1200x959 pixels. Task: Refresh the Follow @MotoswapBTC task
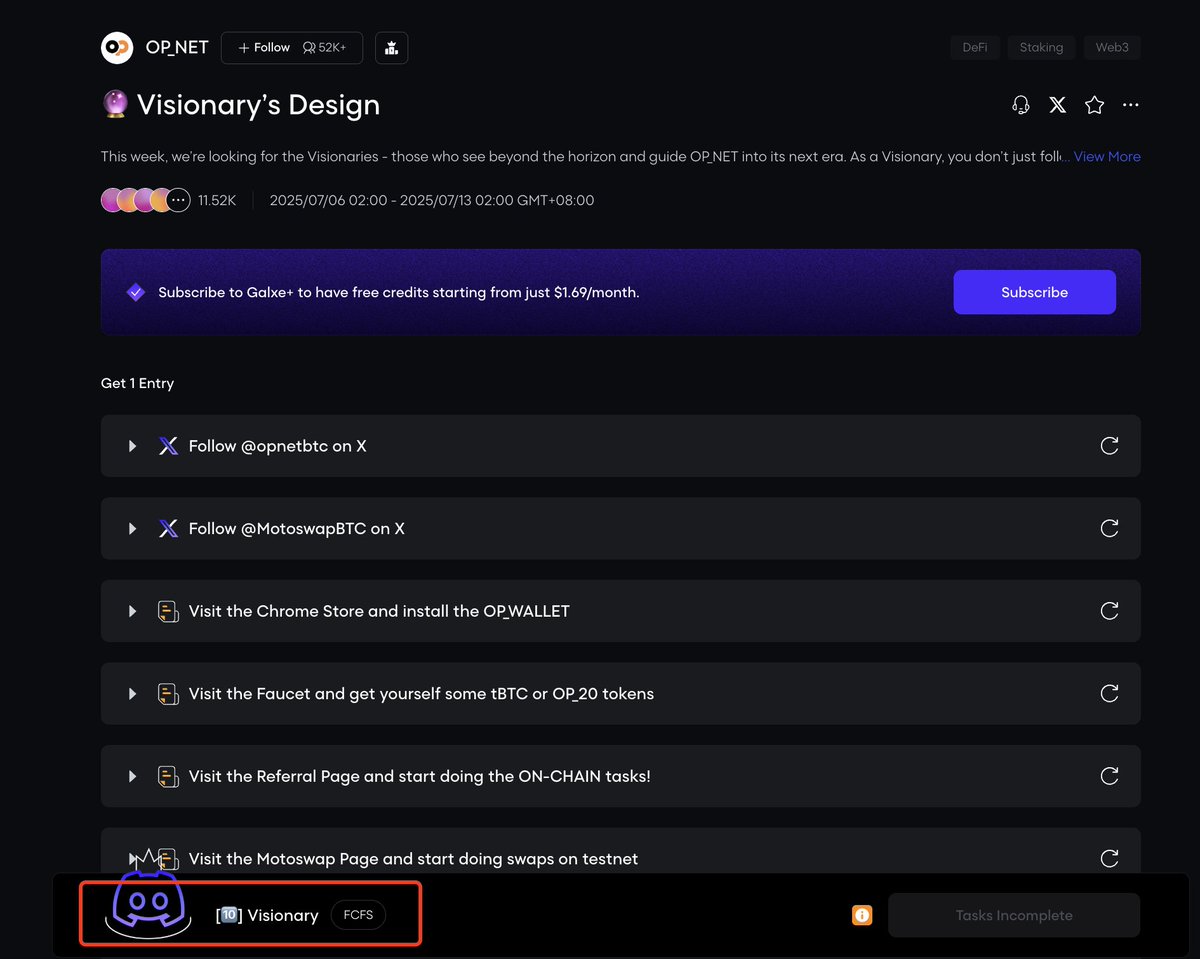pos(1109,528)
